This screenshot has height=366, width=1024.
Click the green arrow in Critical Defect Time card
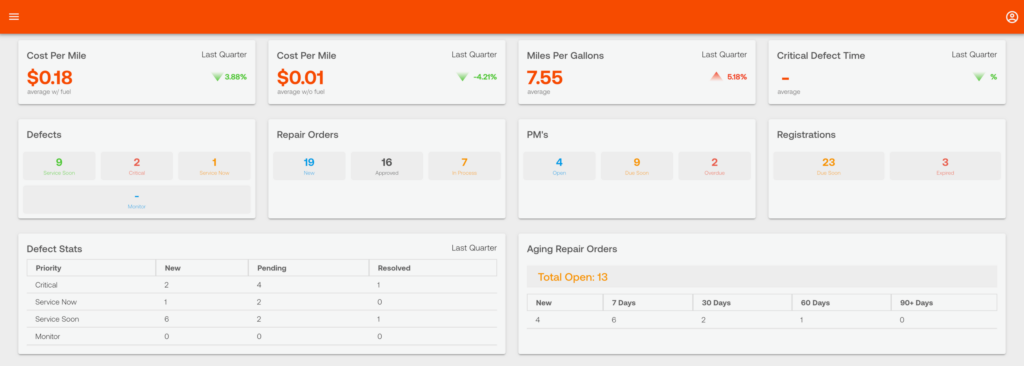pos(978,77)
